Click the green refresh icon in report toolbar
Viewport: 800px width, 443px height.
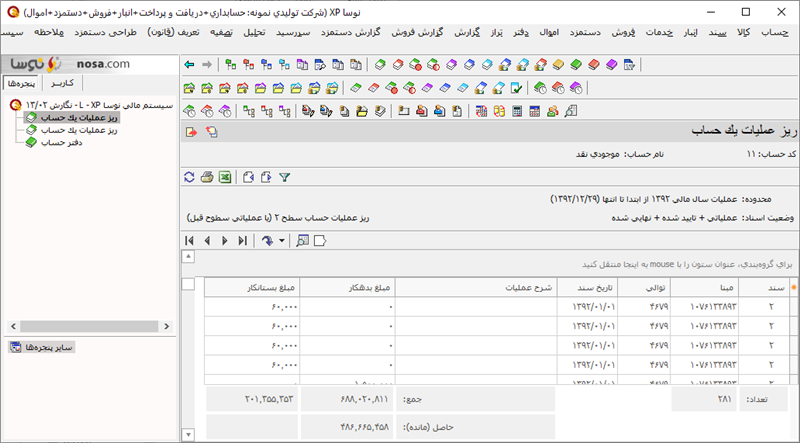pyautogui.click(x=190, y=177)
